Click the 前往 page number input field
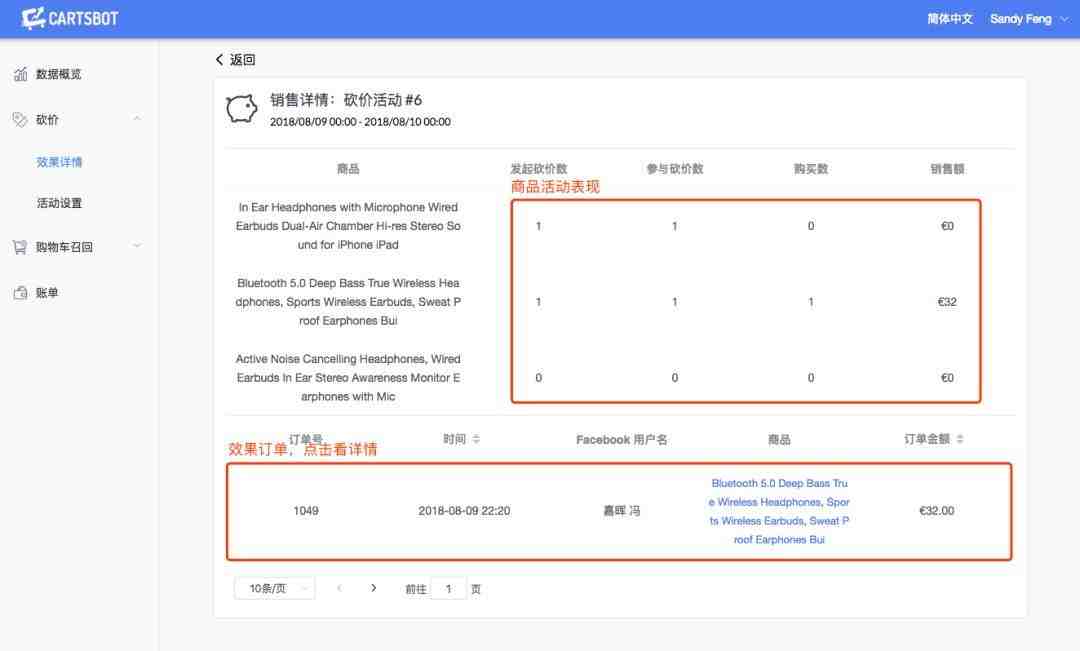1080x651 pixels. click(448, 589)
